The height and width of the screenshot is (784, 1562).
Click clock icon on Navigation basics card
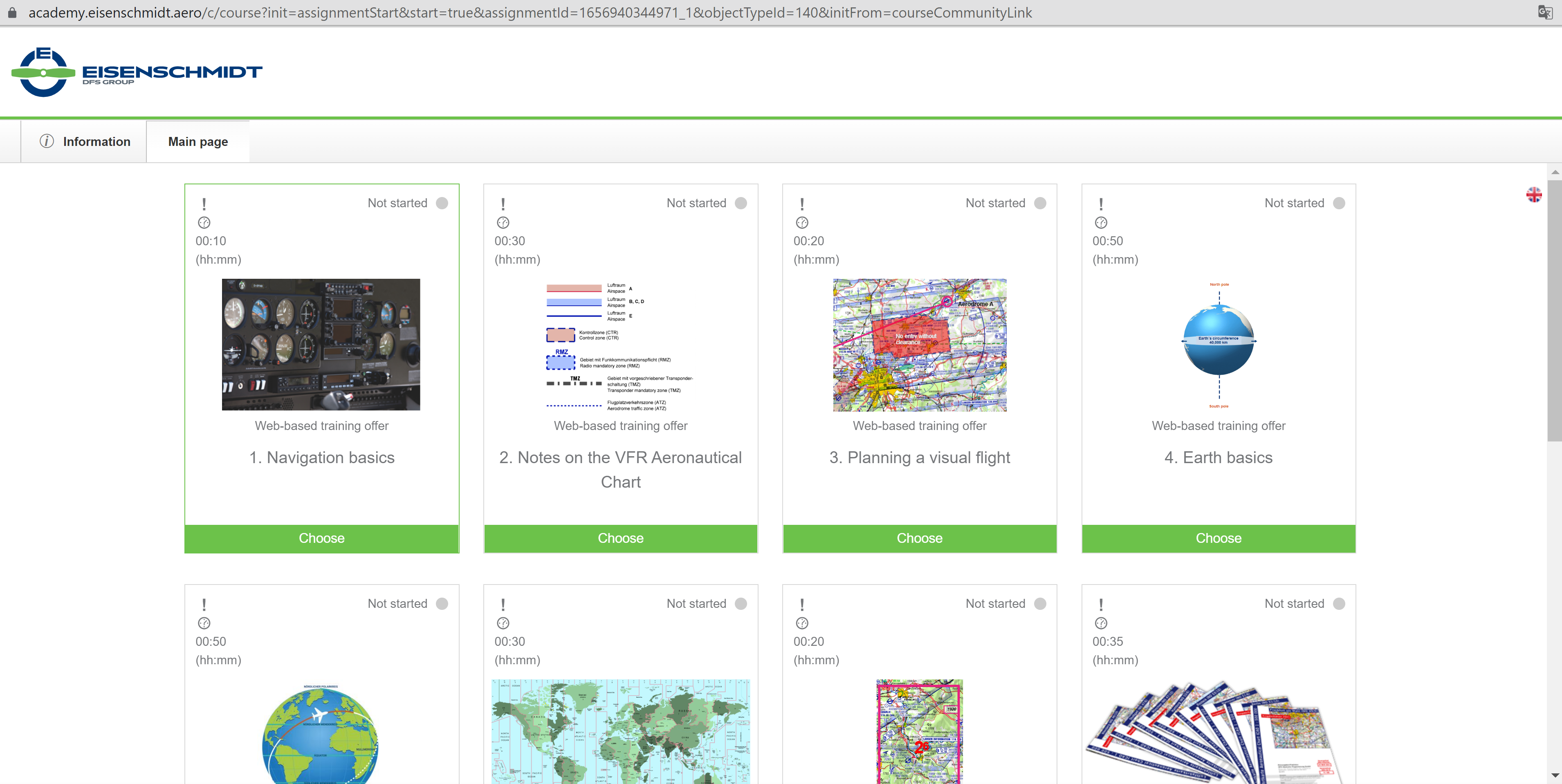pos(204,222)
